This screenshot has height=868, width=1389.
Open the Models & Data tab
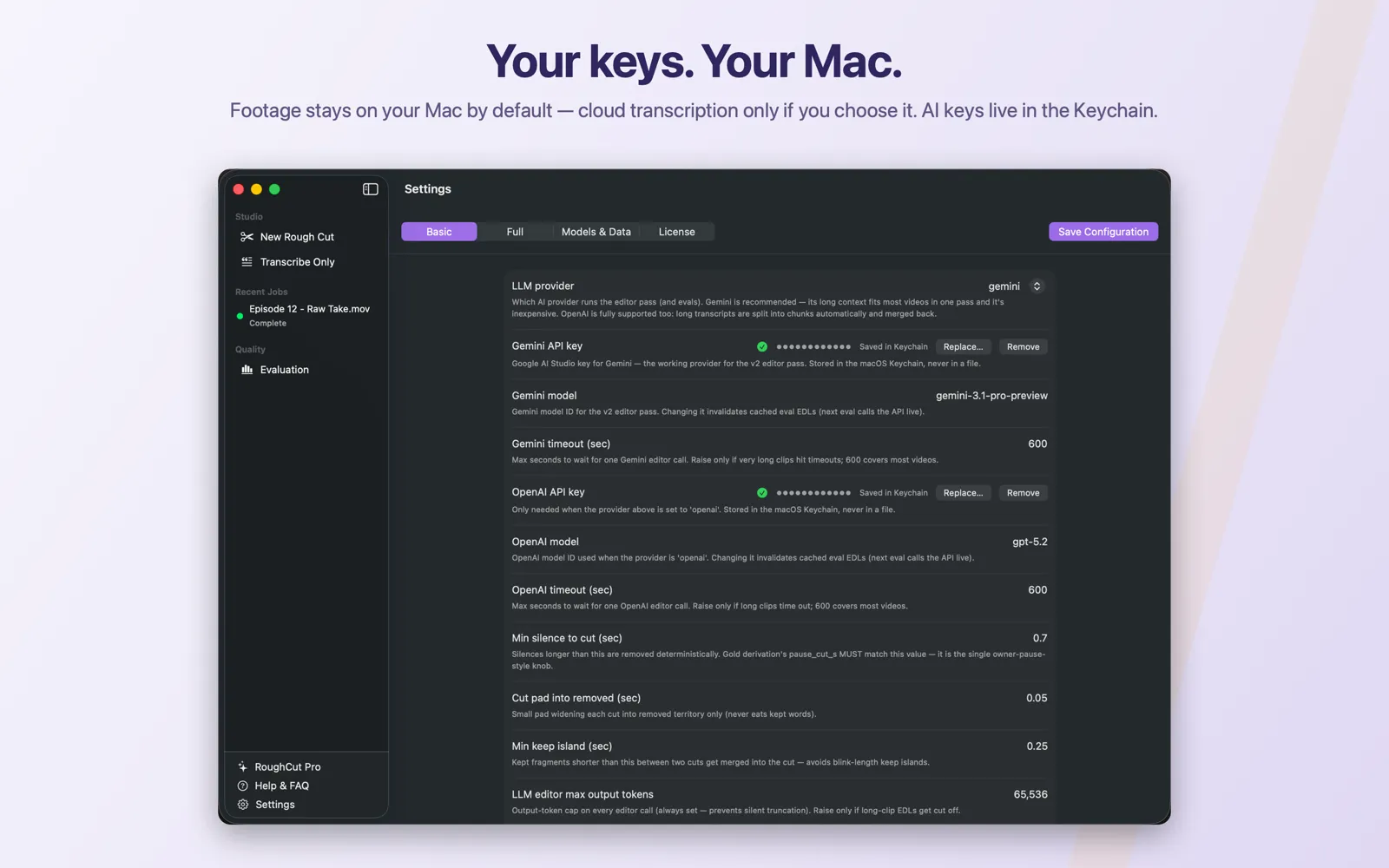596,232
